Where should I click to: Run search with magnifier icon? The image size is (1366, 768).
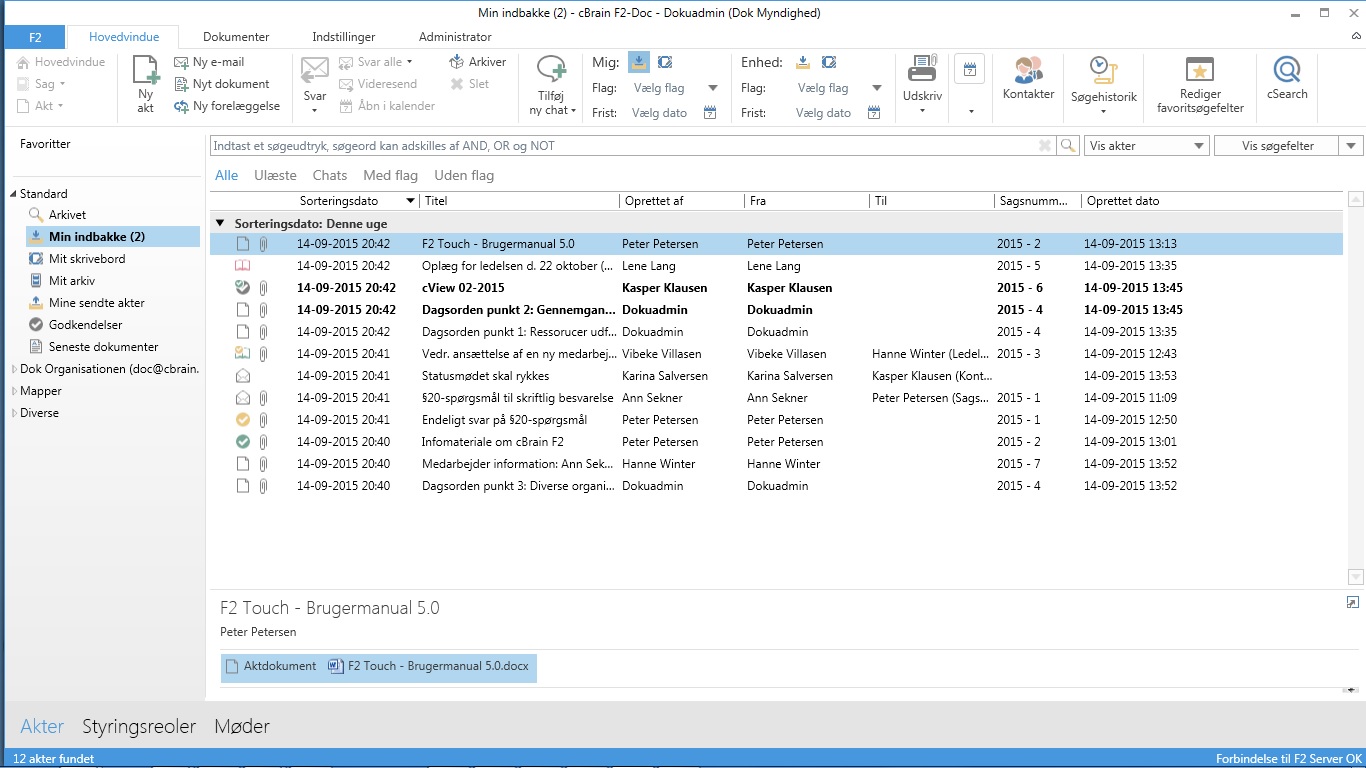point(1069,146)
